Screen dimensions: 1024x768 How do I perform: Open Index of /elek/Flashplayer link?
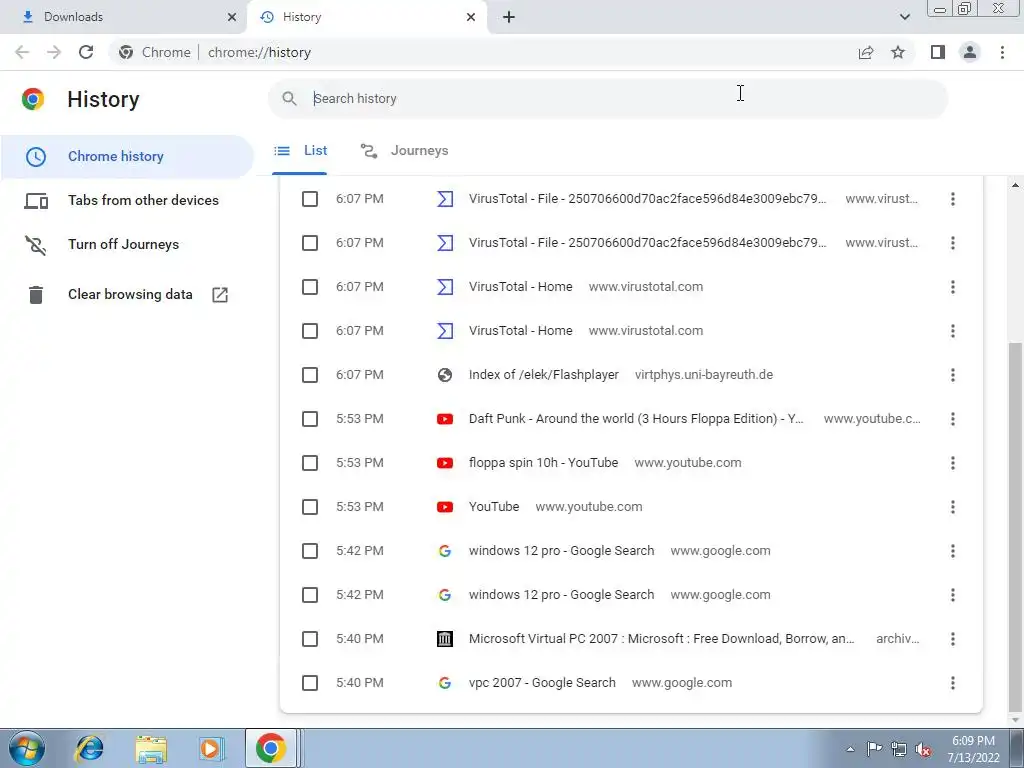543,375
